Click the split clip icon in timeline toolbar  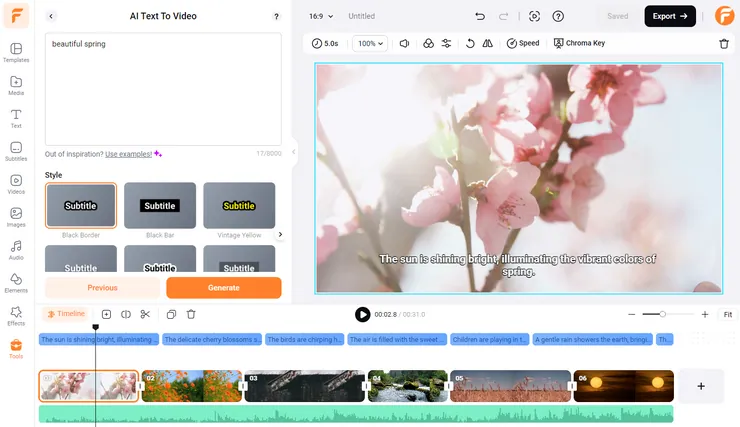(126, 314)
